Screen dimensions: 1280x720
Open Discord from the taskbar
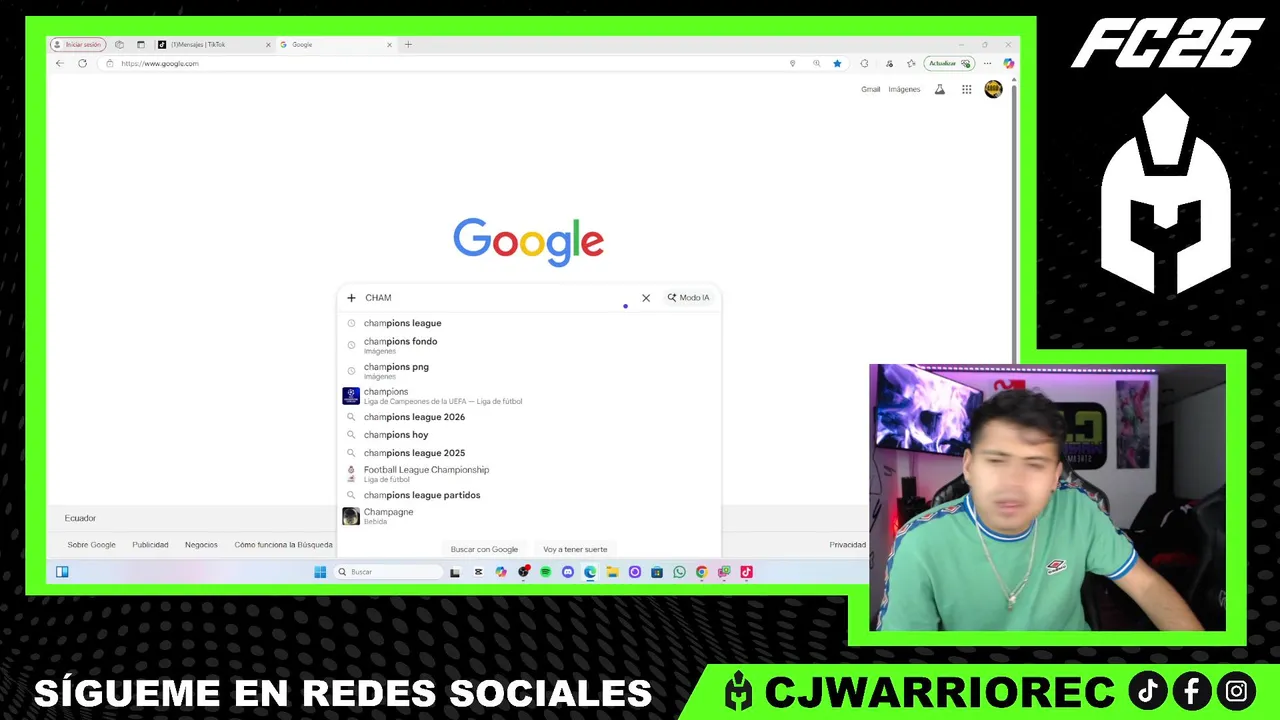click(568, 572)
